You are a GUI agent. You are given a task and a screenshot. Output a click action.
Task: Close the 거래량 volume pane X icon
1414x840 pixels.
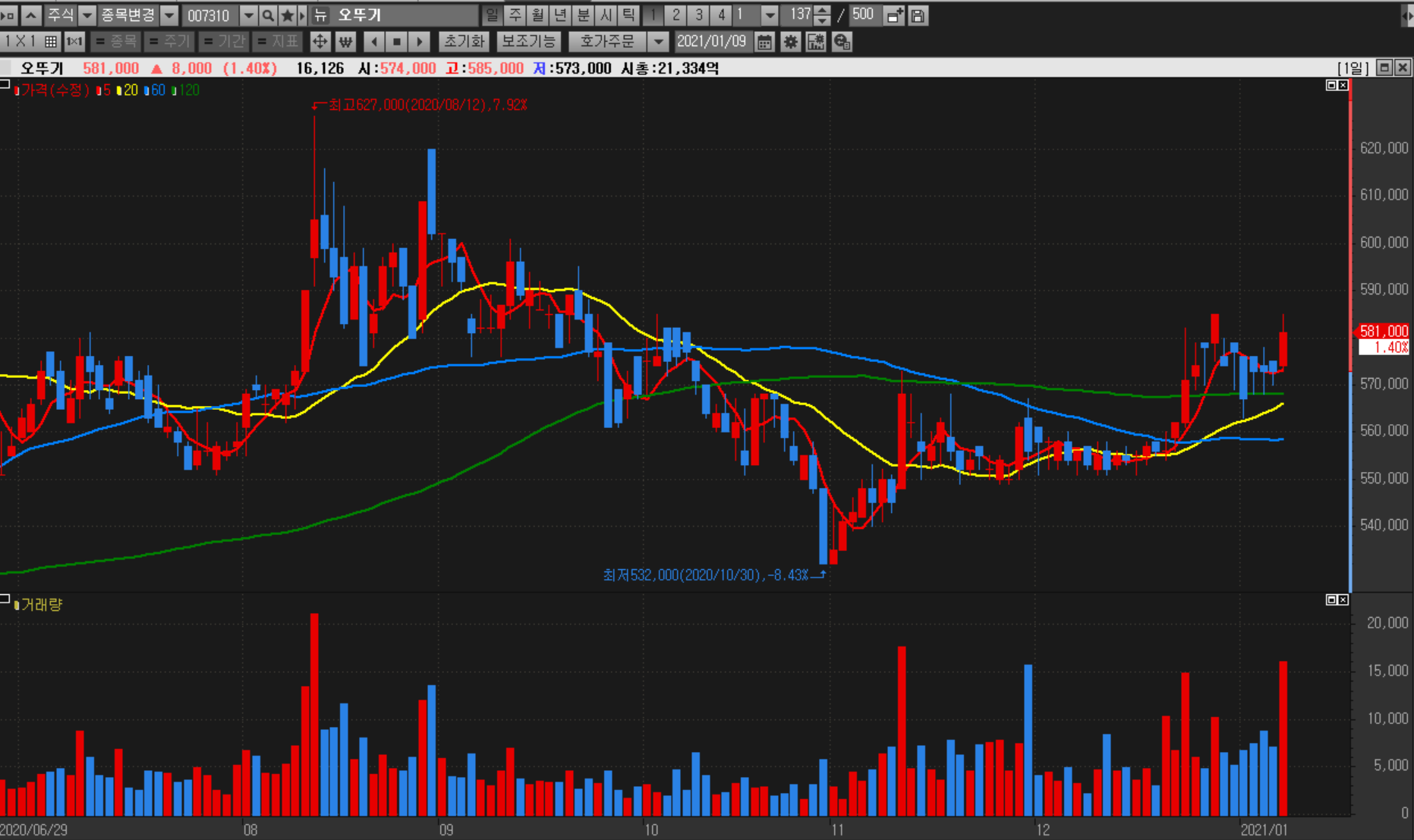tap(1343, 599)
